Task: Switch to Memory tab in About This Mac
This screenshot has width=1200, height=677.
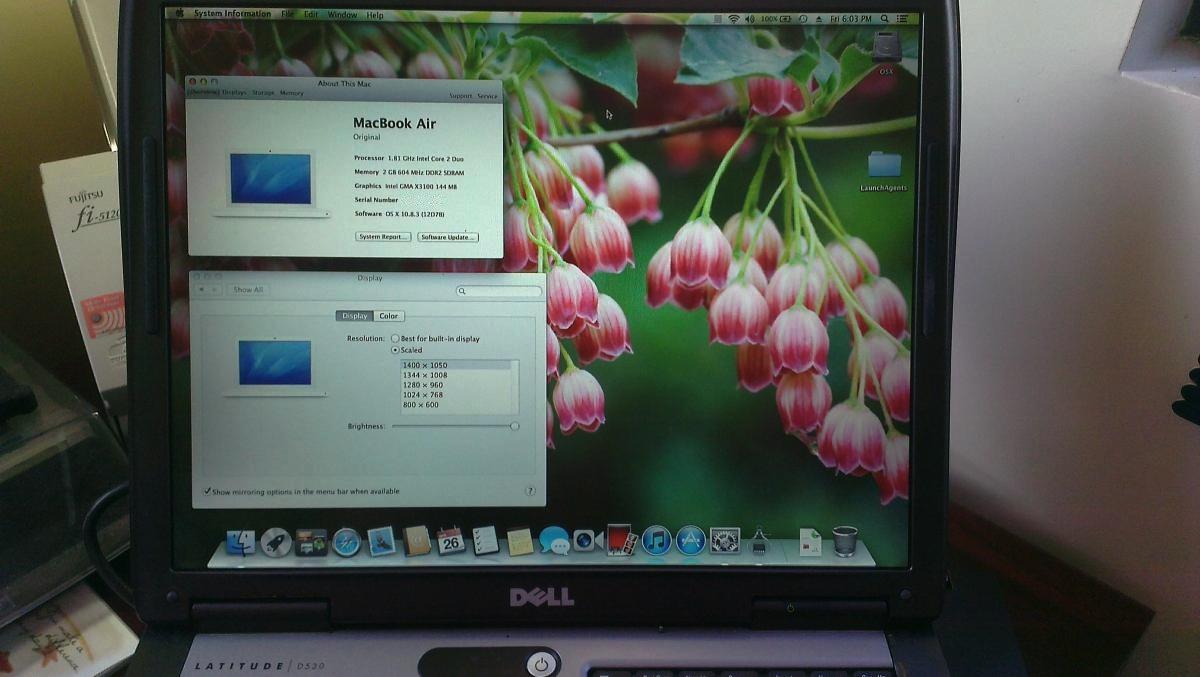Action: pos(291,92)
